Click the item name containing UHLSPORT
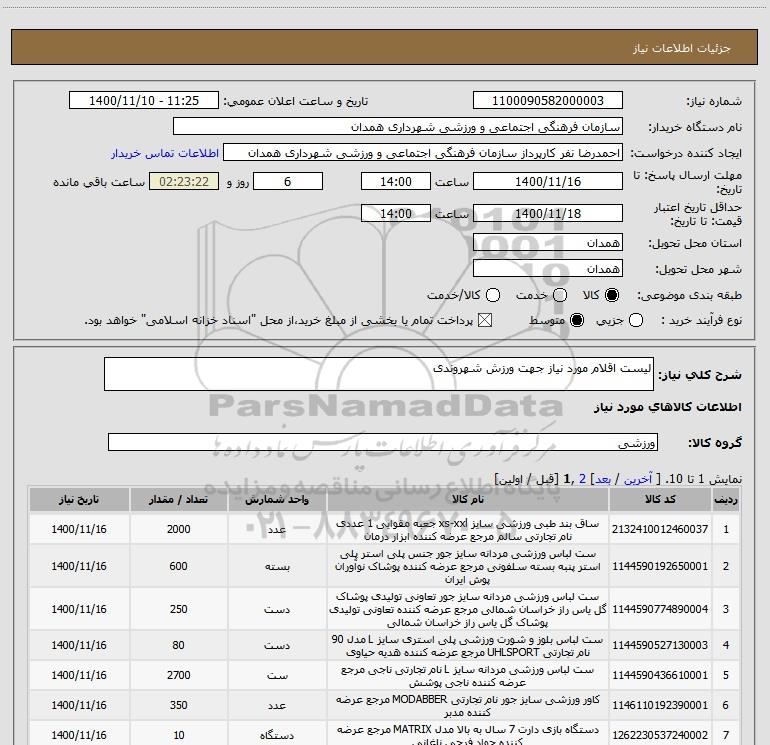 coord(468,646)
